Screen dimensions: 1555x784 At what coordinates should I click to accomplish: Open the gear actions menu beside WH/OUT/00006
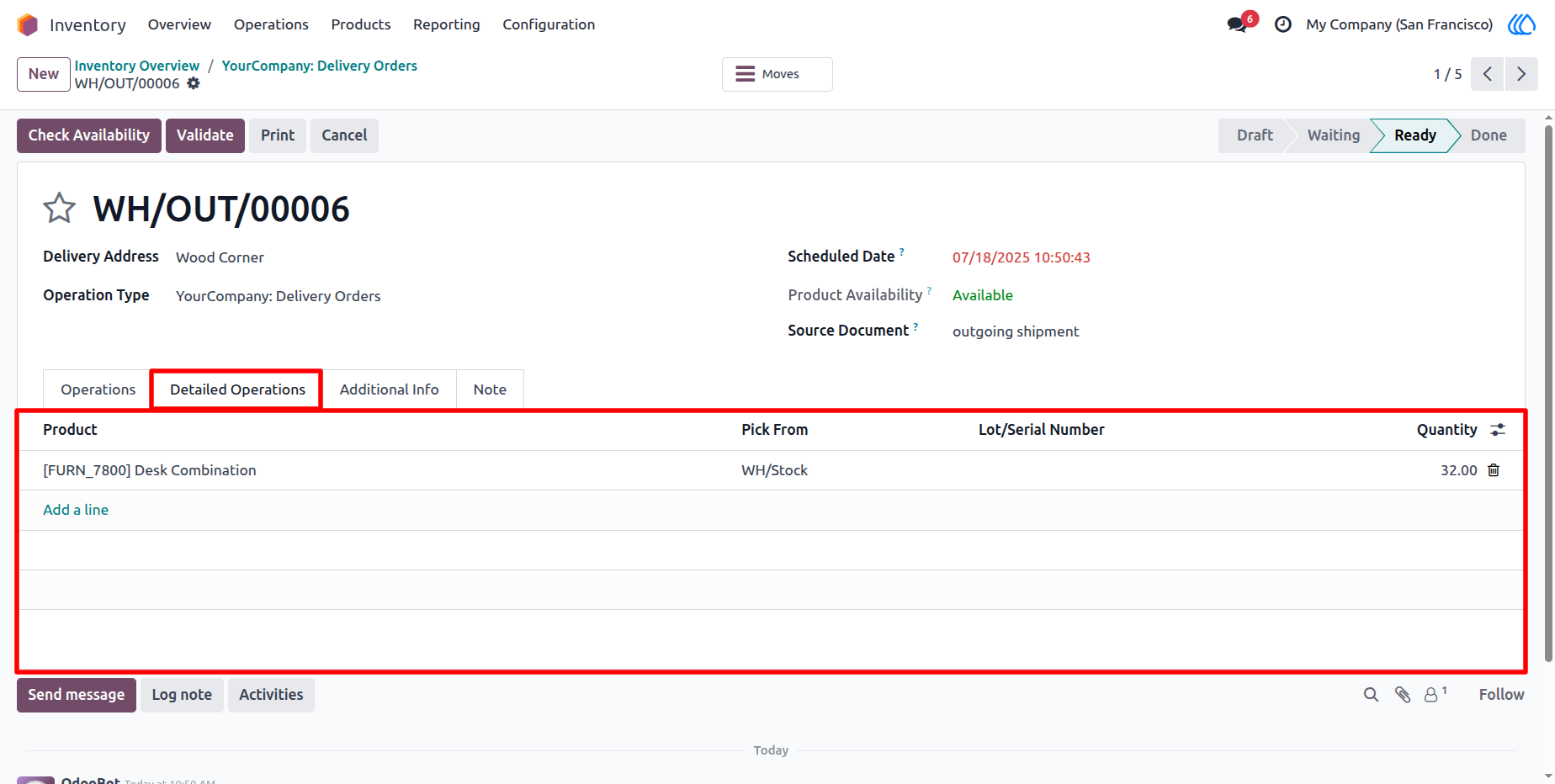(x=194, y=83)
